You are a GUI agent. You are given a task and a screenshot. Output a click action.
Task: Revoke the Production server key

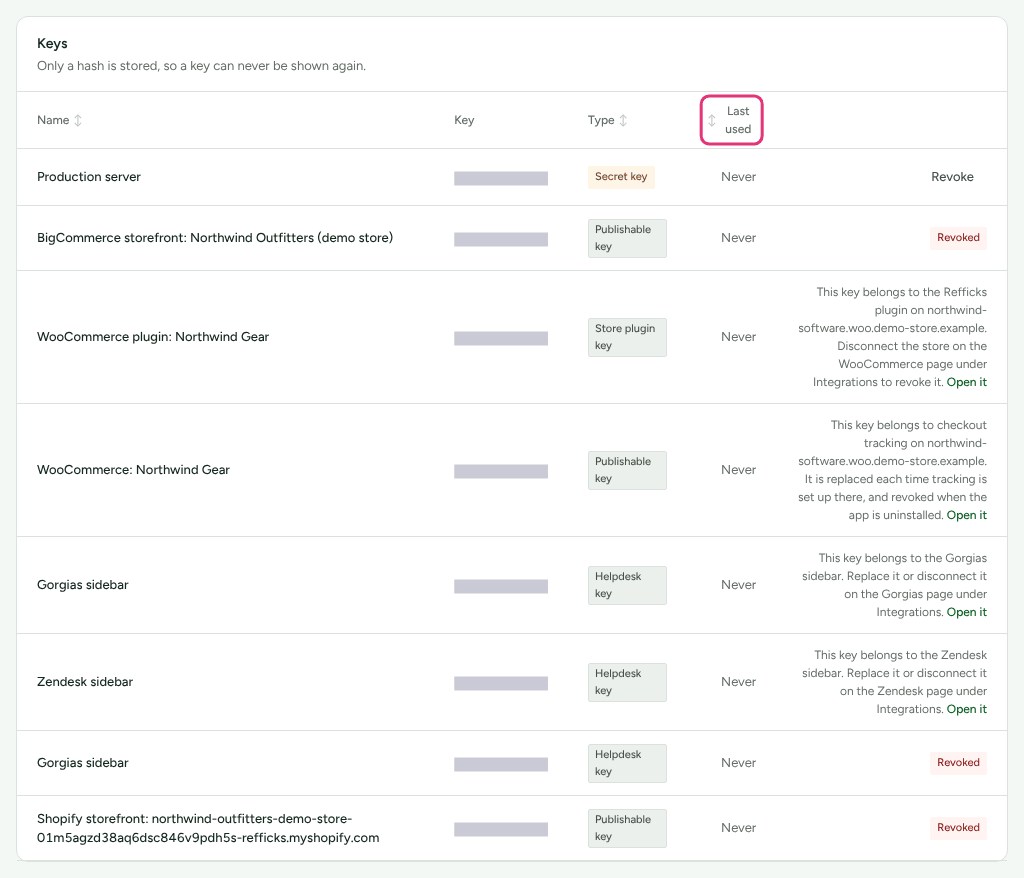(x=952, y=177)
